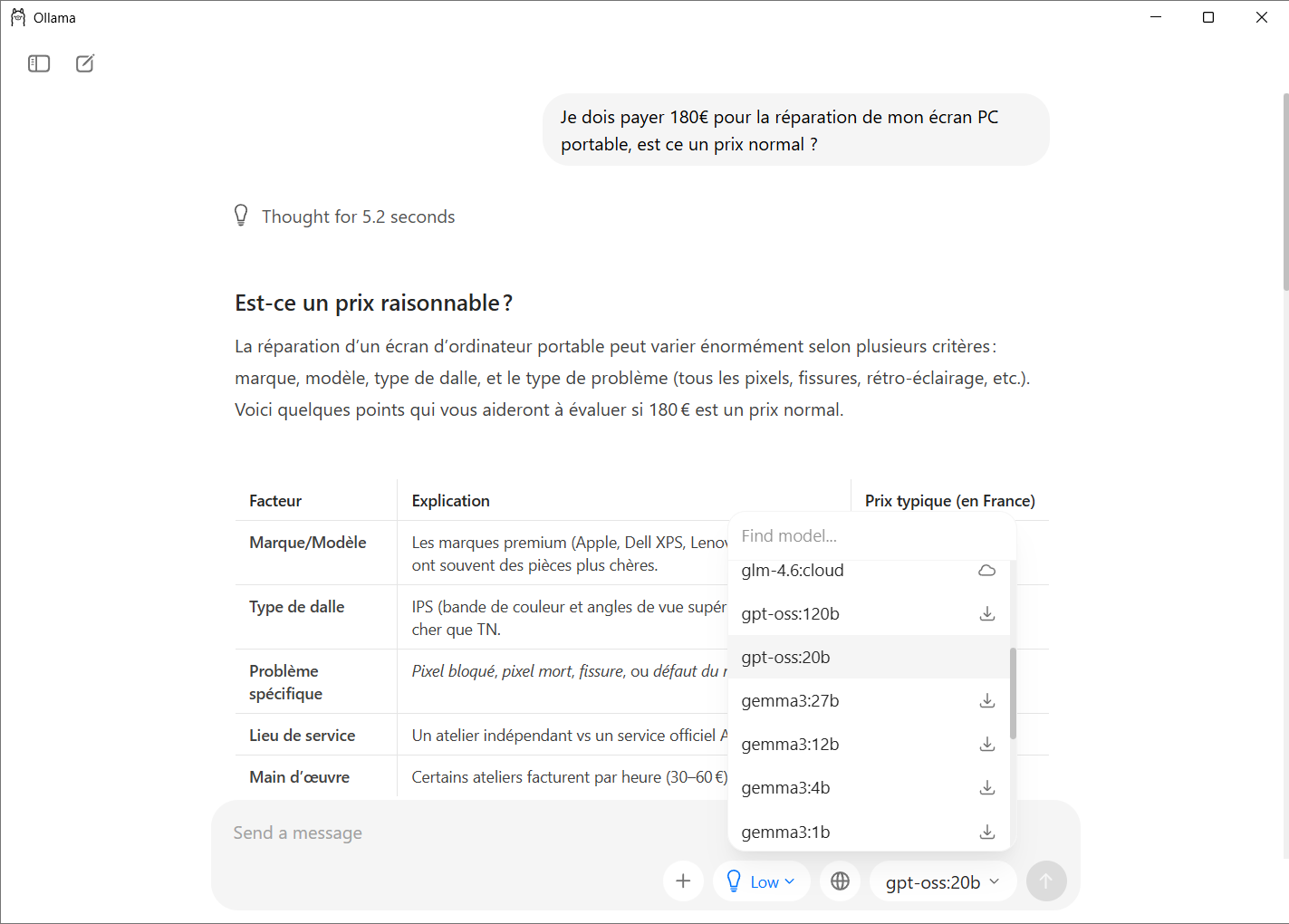Click the cloud icon beside glm-4.6:cloud

coord(986,570)
